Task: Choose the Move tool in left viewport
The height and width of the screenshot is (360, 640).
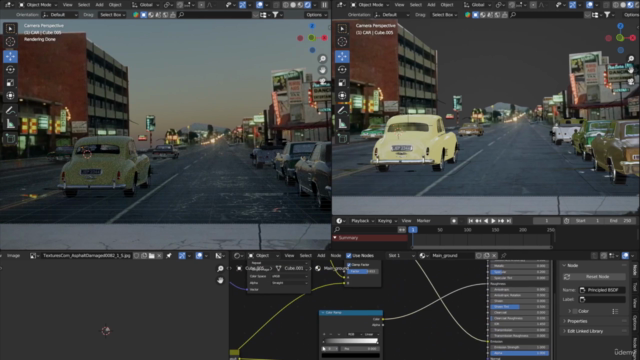Action: click(10, 56)
